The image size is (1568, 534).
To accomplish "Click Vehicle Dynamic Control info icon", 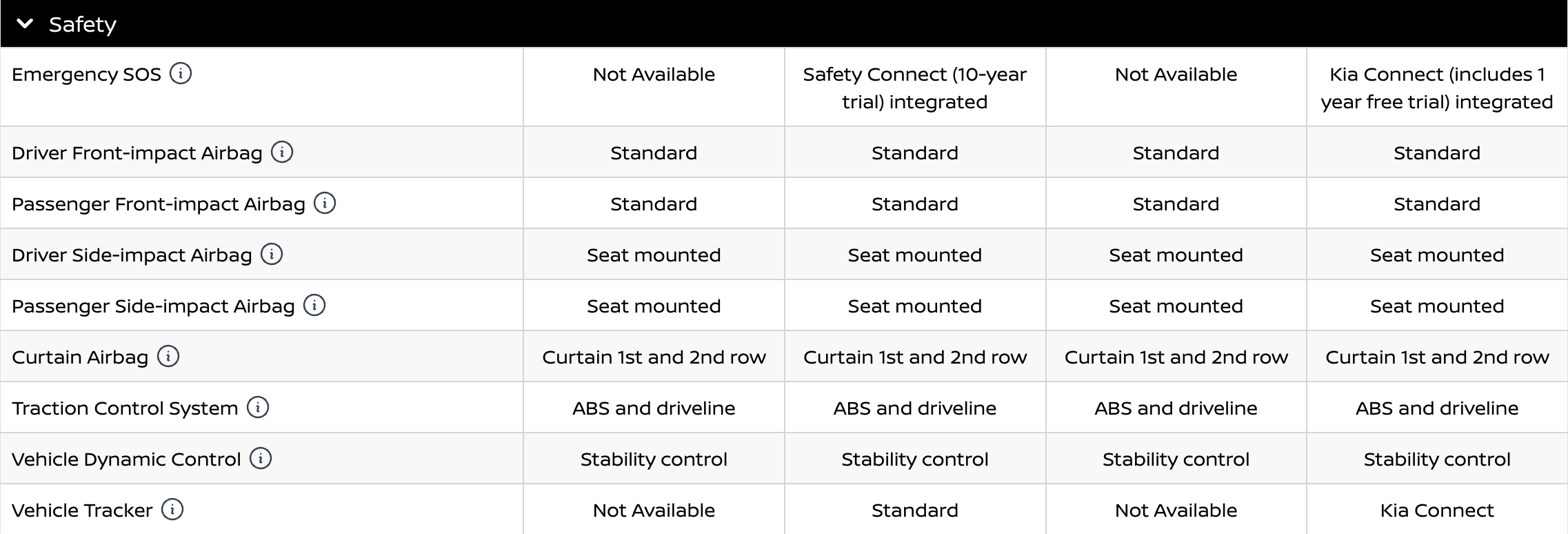I will [x=261, y=458].
